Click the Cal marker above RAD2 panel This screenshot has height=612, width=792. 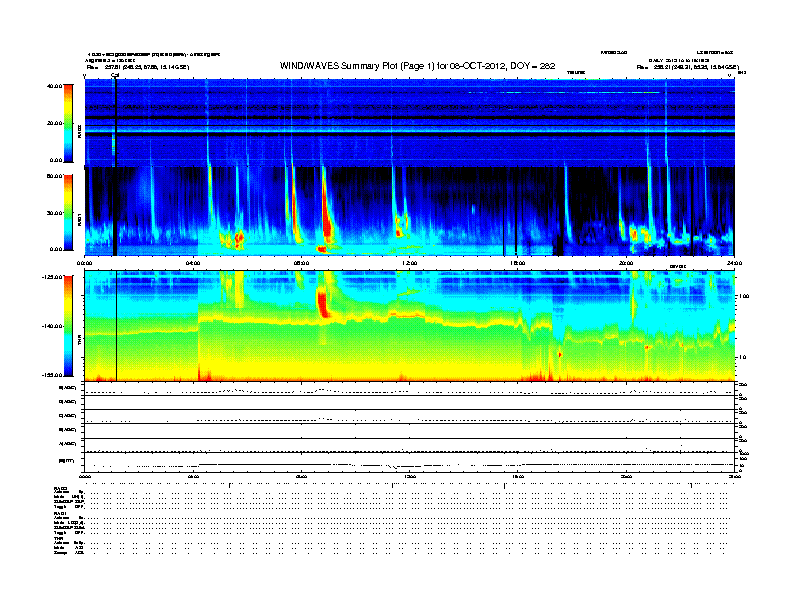click(115, 75)
